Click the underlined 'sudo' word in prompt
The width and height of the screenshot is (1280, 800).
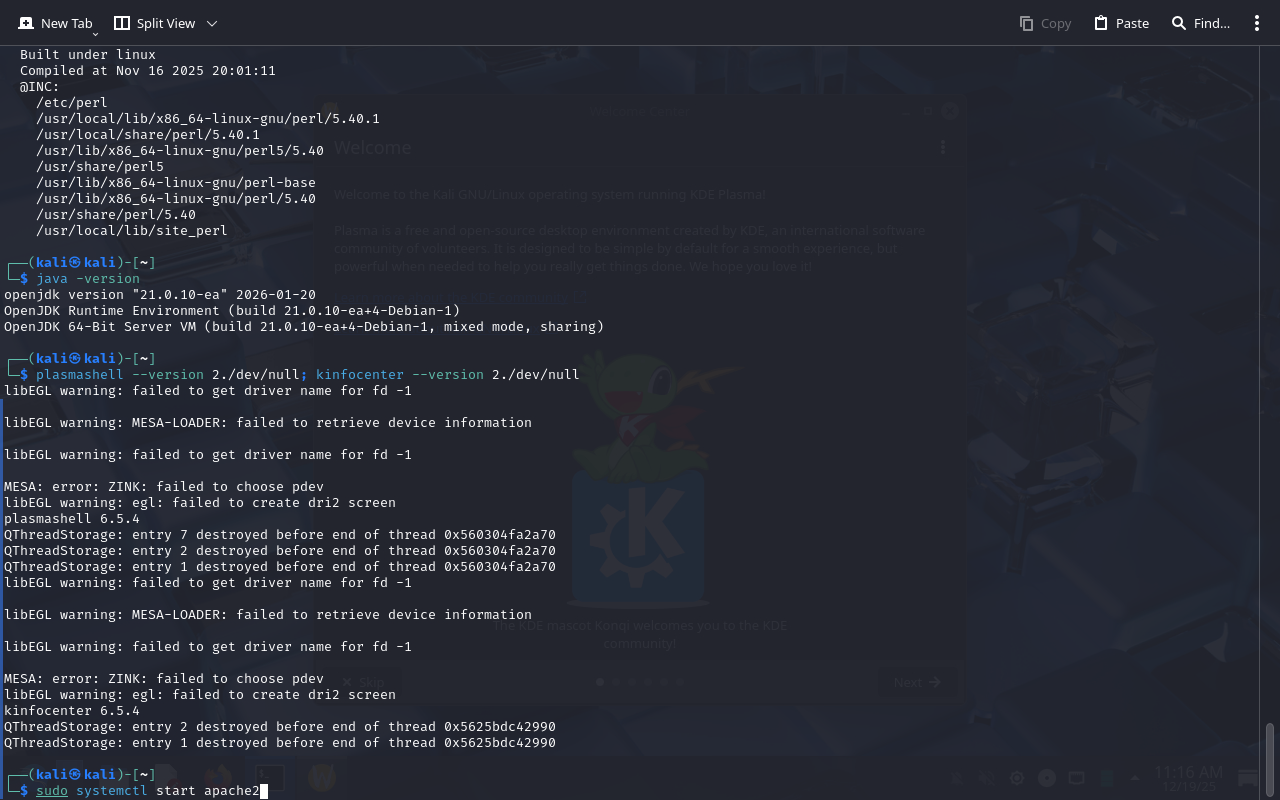(52, 791)
